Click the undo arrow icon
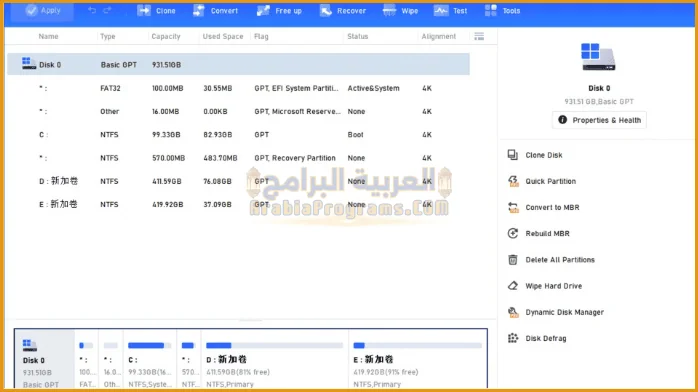Image resolution: width=698 pixels, height=392 pixels. point(92,10)
